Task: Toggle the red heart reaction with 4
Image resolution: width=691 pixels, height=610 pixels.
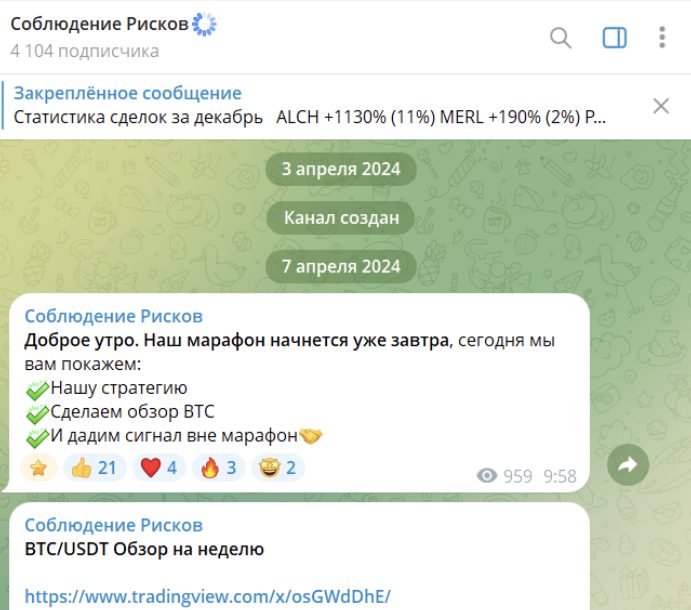Action: click(x=159, y=468)
